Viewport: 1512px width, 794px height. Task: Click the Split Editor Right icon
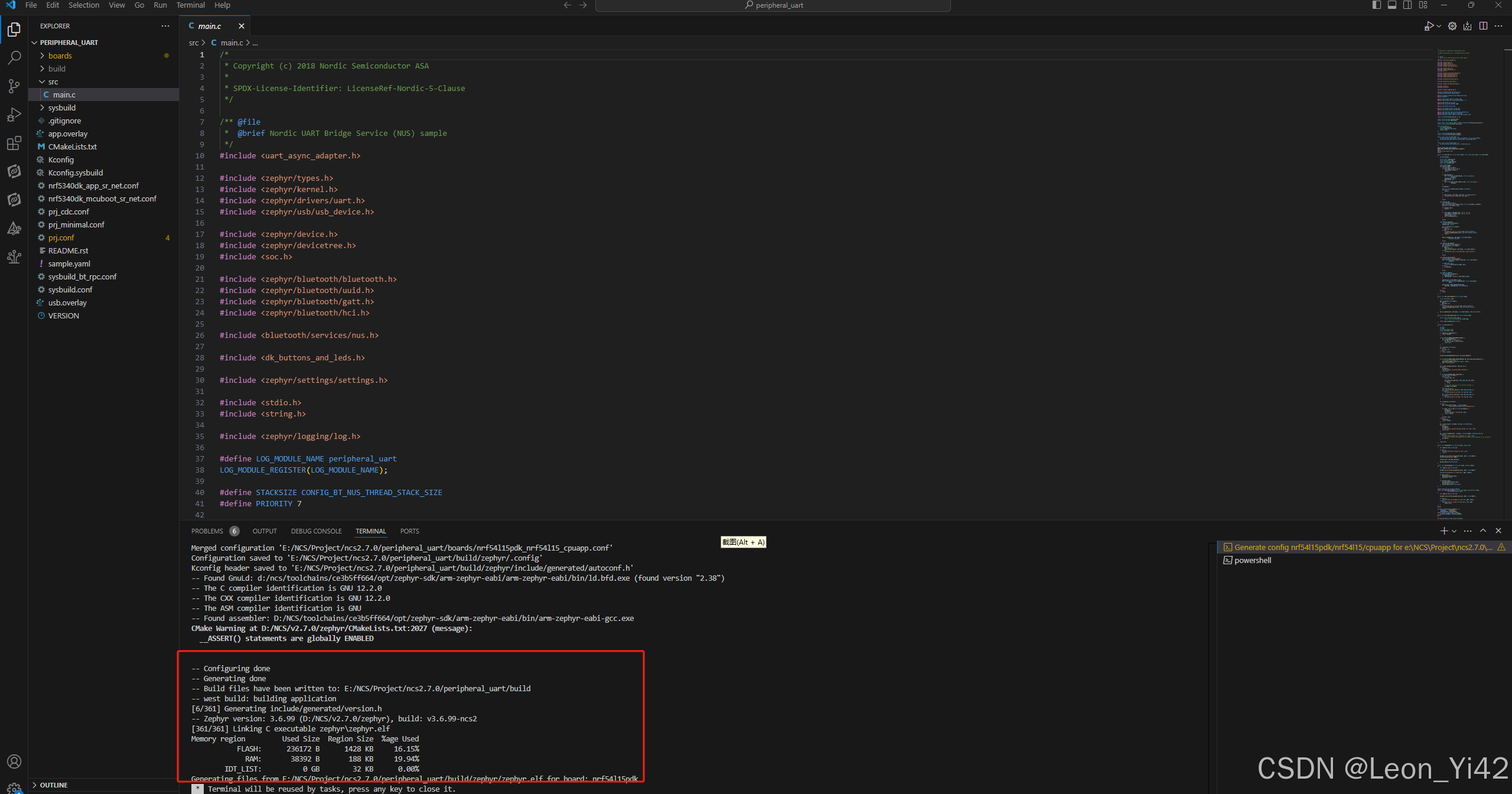click(1483, 26)
